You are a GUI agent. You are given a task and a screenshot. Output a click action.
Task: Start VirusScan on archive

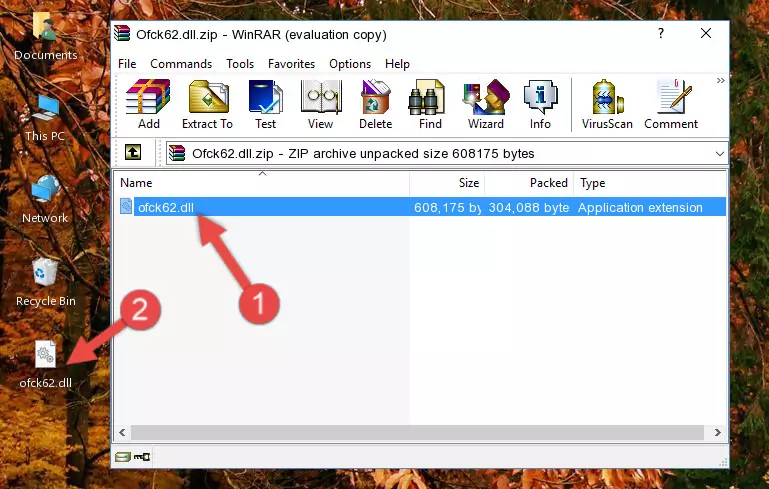607,104
